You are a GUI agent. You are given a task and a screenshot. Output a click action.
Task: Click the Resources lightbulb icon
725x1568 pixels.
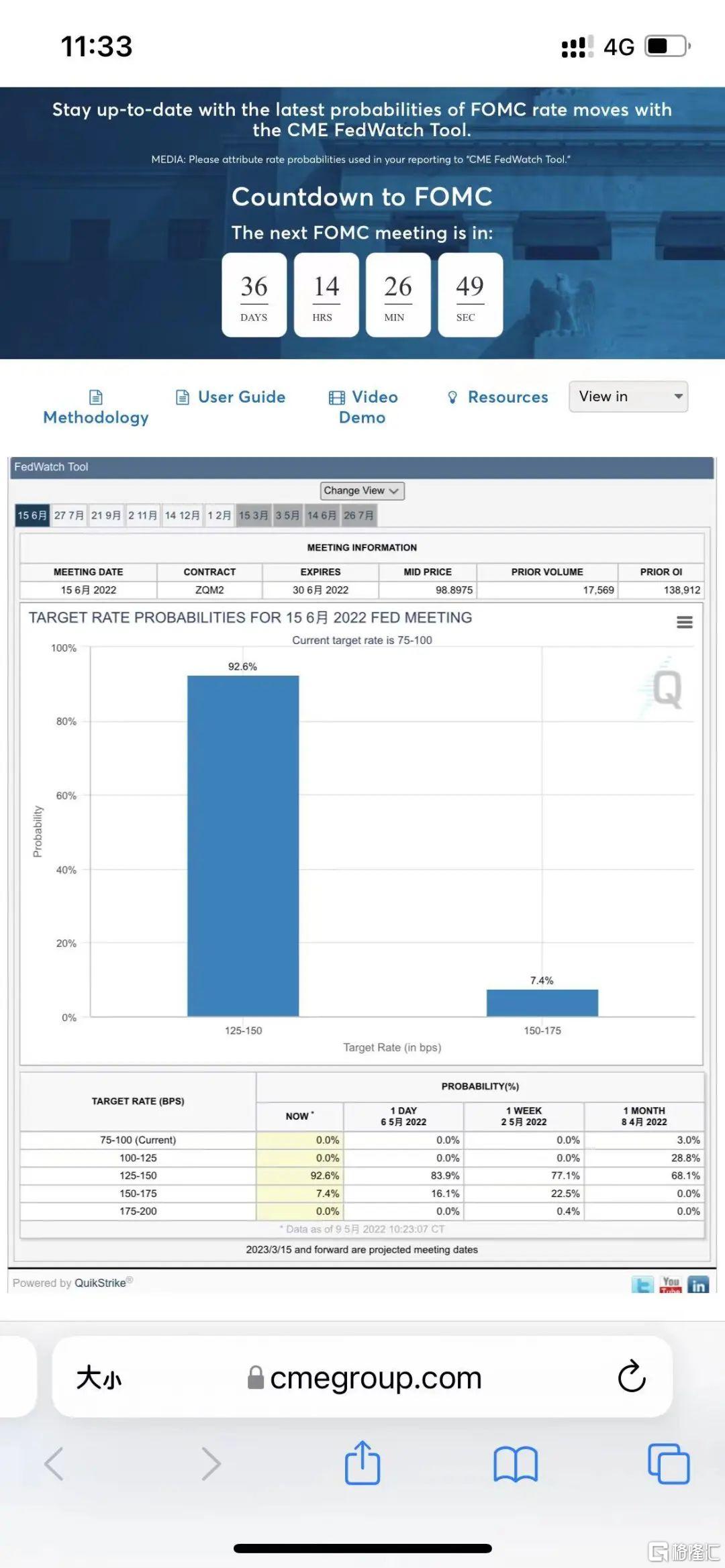[452, 397]
